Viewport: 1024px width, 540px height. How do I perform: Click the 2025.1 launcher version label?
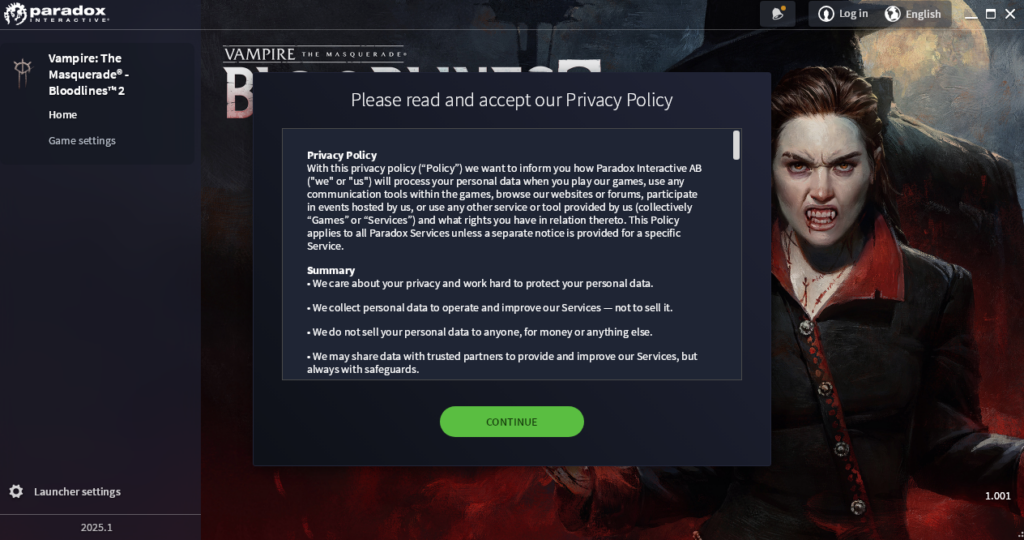[x=97, y=527]
